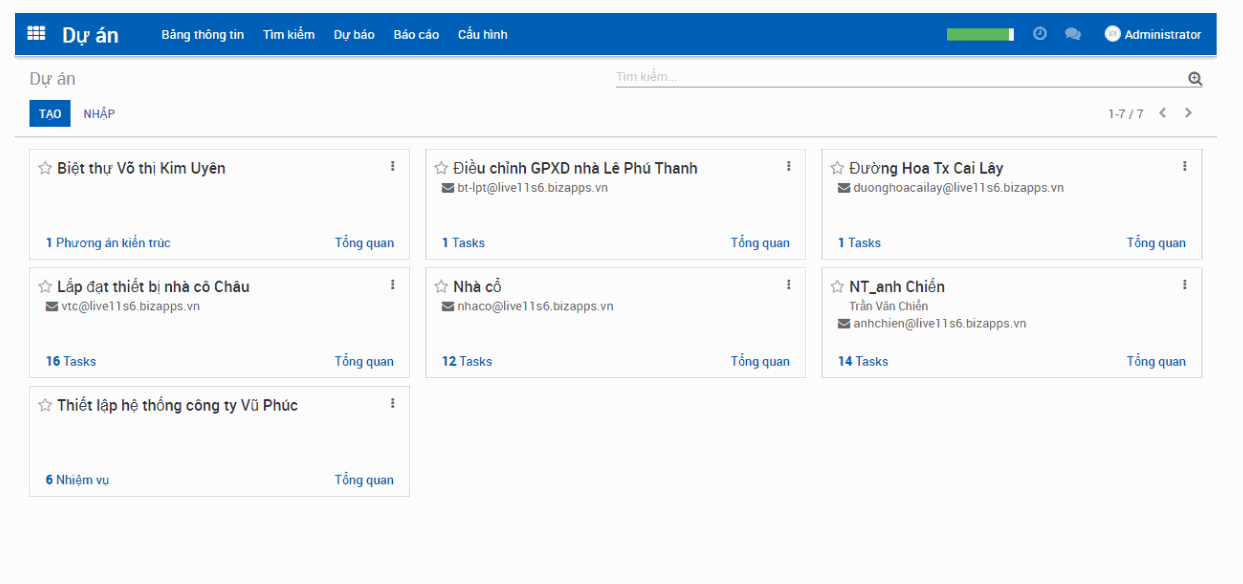Open the Dự báo menu
The image size is (1243, 584).
click(x=353, y=34)
